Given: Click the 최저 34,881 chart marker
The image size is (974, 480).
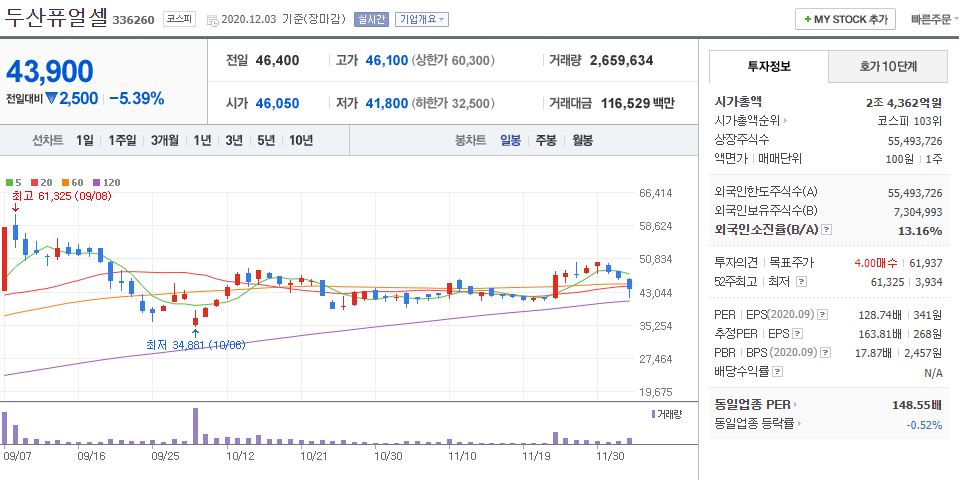Looking at the screenshot, I should click(196, 345).
